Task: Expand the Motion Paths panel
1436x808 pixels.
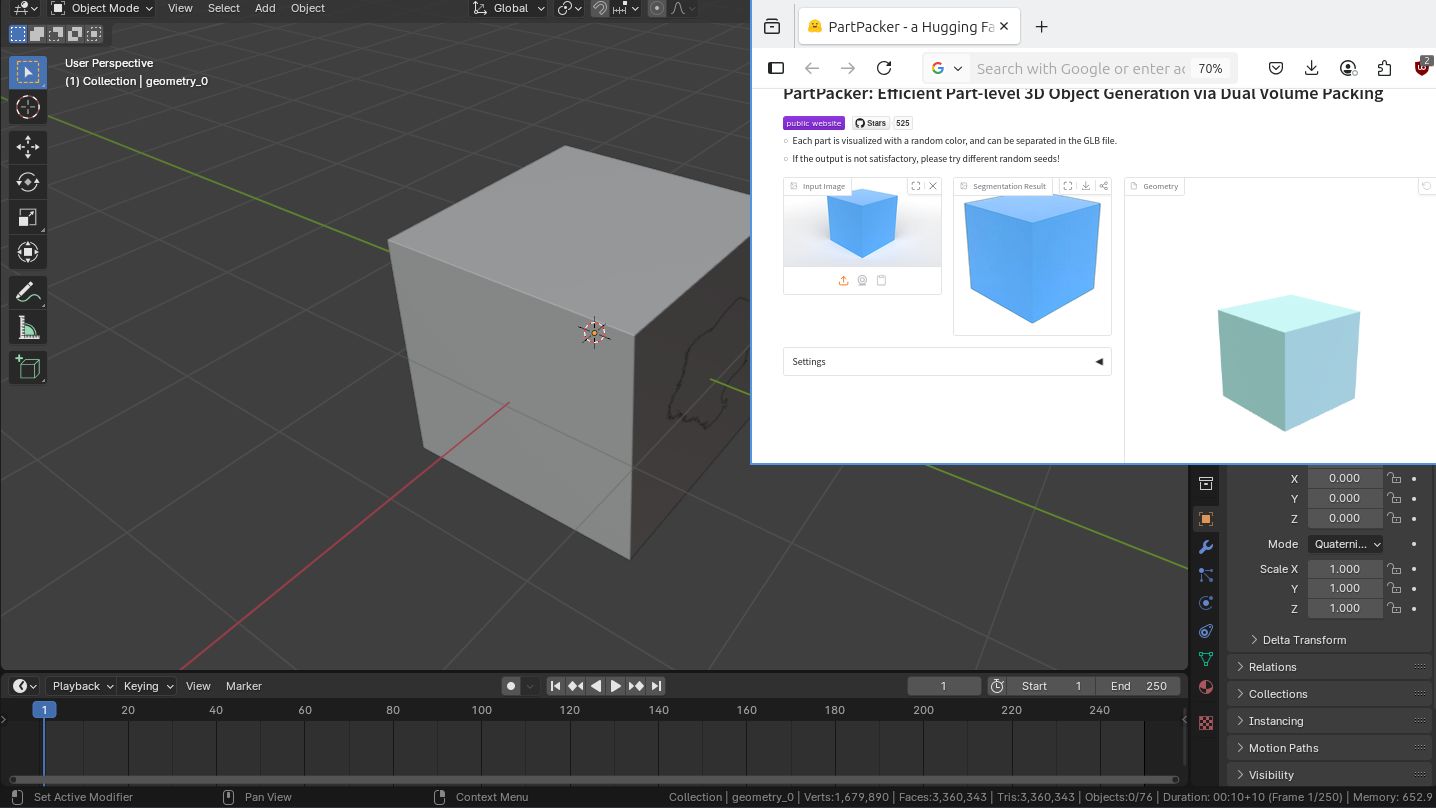Action: pyautogui.click(x=1328, y=748)
